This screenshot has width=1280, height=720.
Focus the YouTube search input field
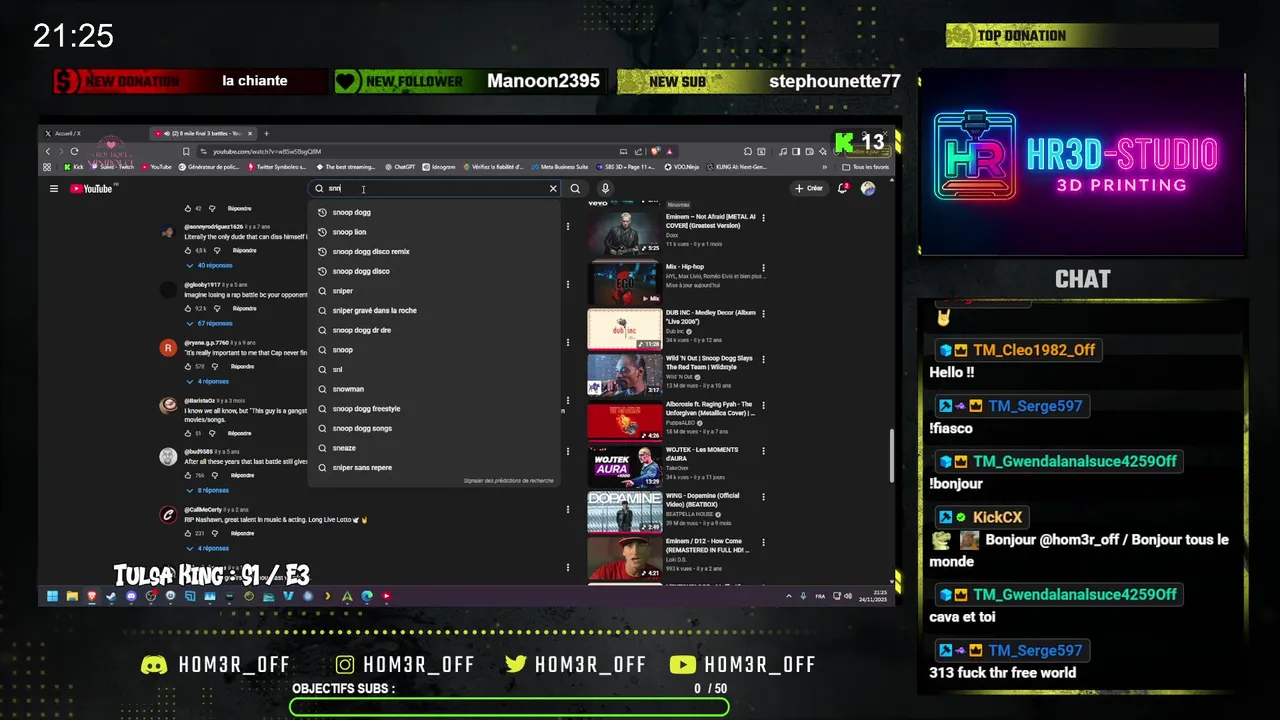click(x=435, y=188)
